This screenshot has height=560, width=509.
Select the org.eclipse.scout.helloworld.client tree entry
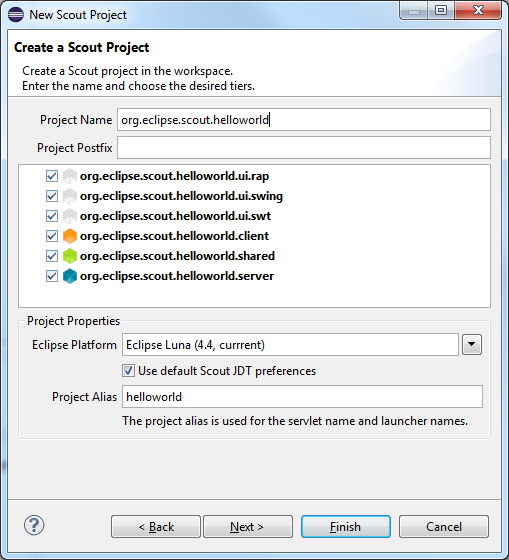(174, 236)
